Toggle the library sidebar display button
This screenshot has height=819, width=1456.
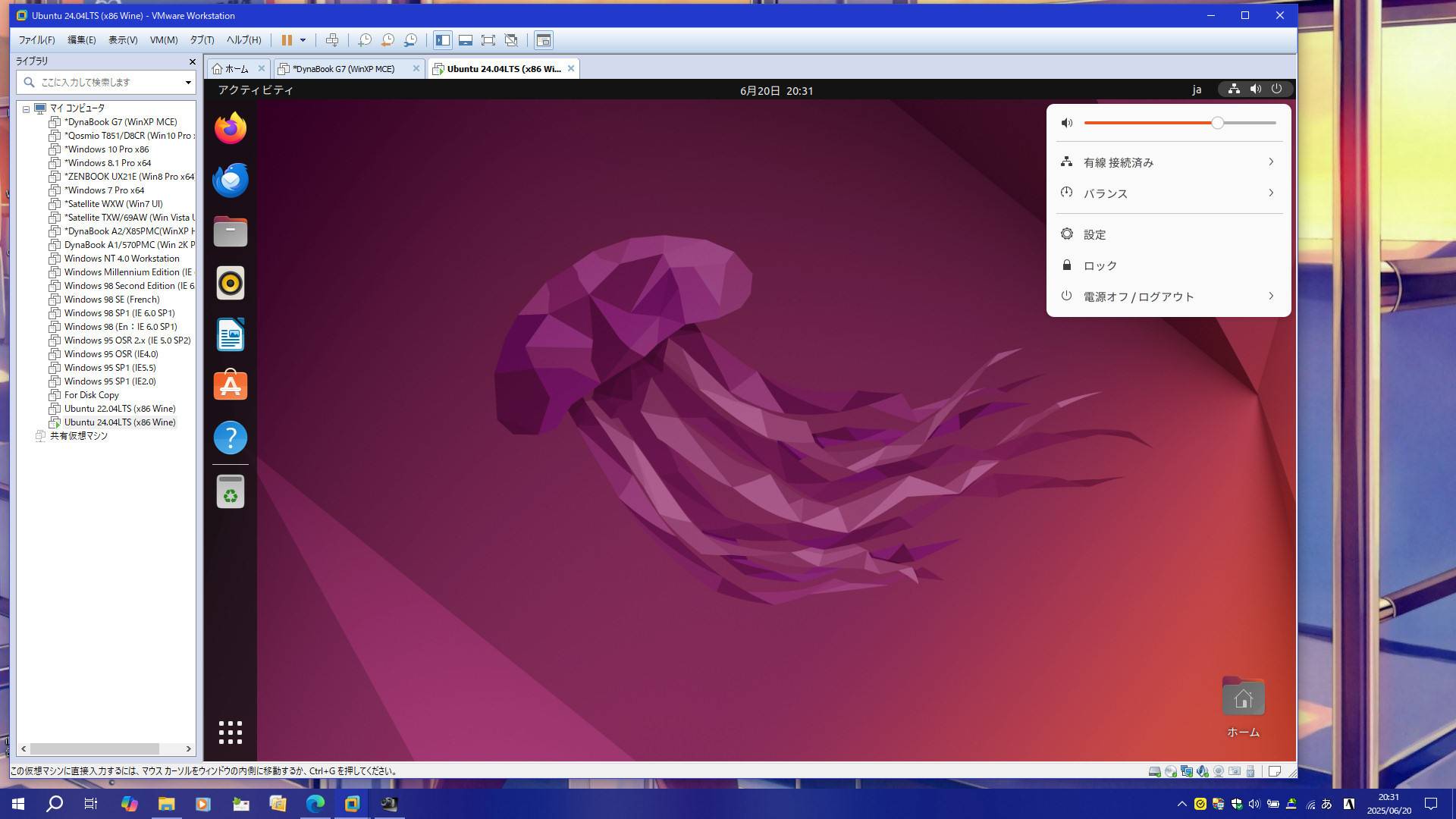[443, 40]
